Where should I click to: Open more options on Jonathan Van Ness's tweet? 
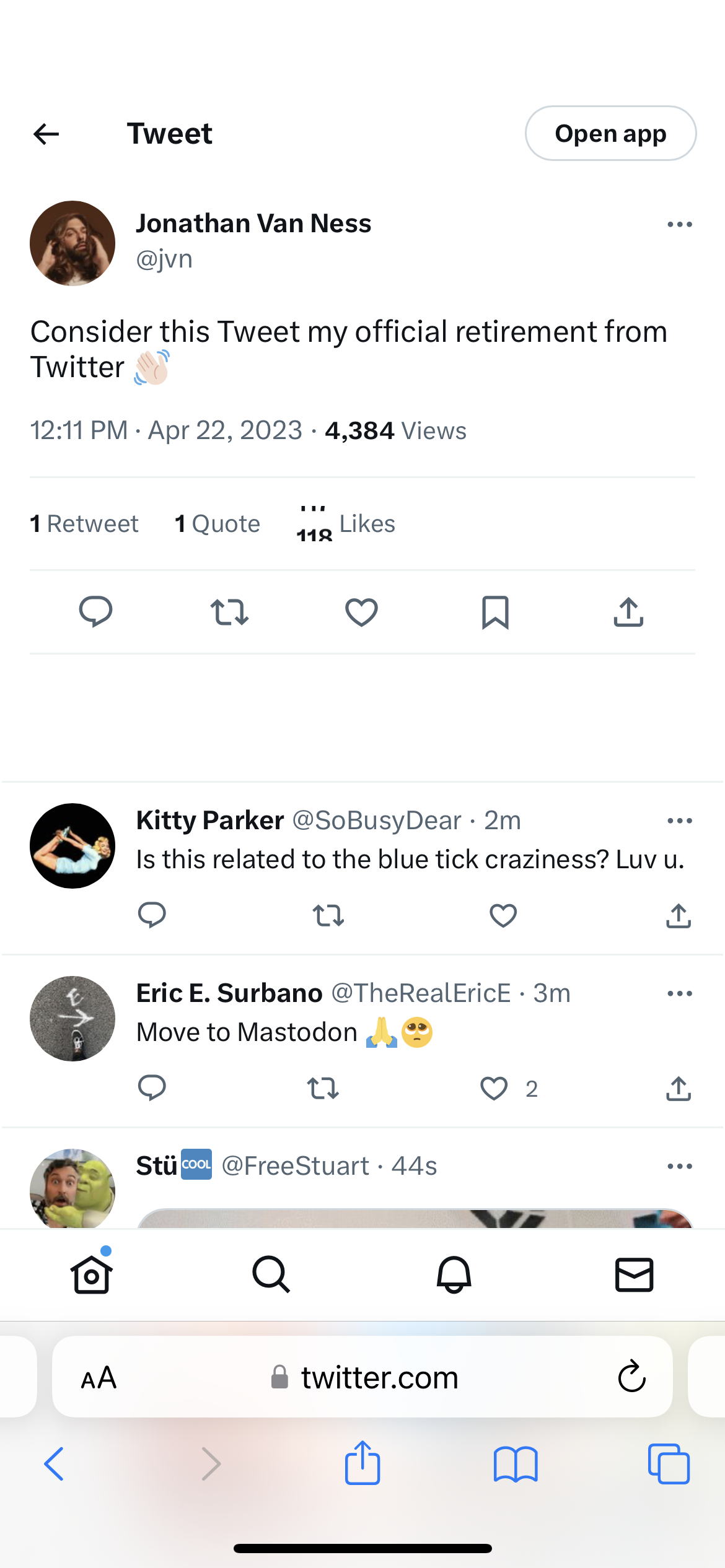pyautogui.click(x=679, y=225)
